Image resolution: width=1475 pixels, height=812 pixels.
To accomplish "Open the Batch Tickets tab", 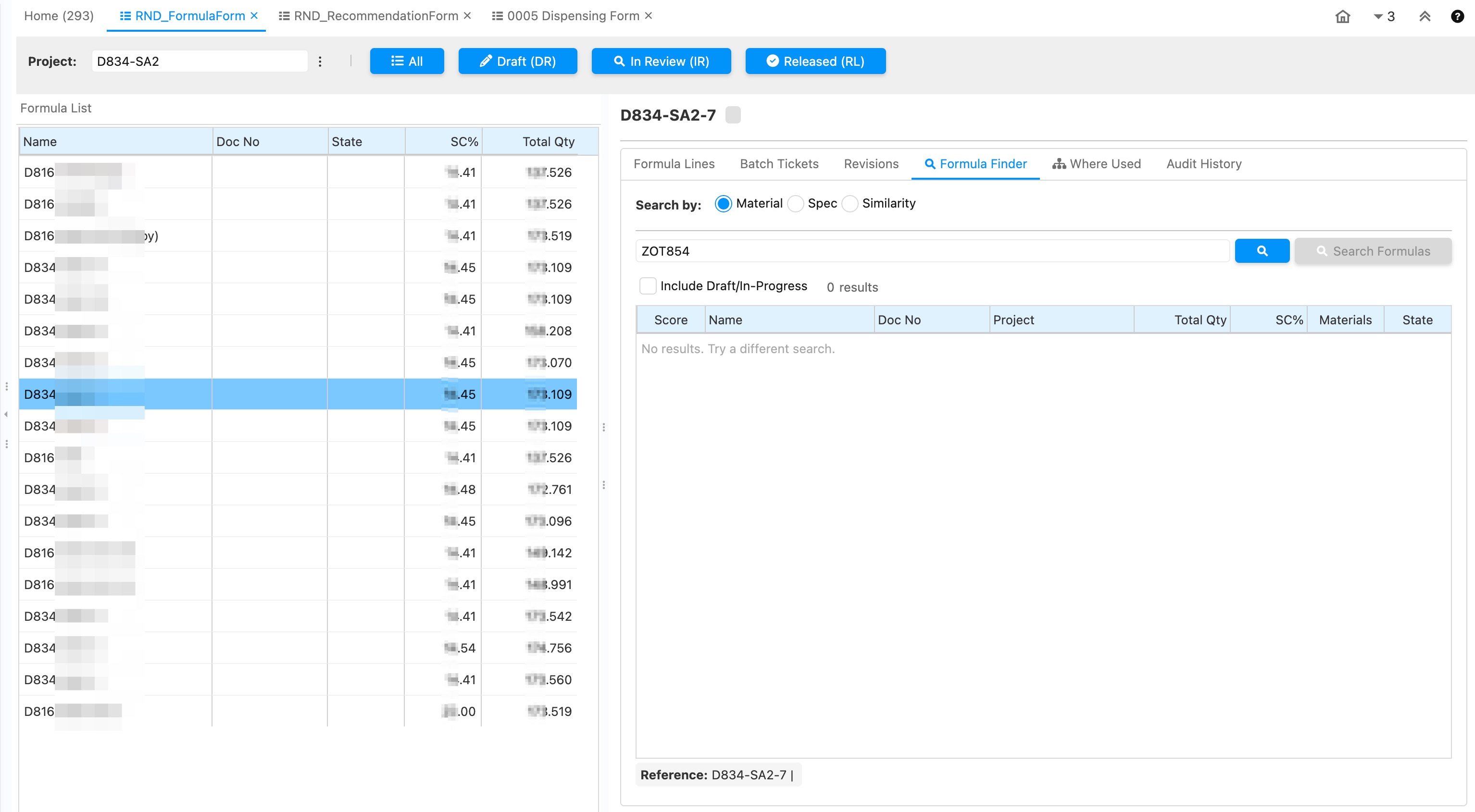I will point(779,164).
